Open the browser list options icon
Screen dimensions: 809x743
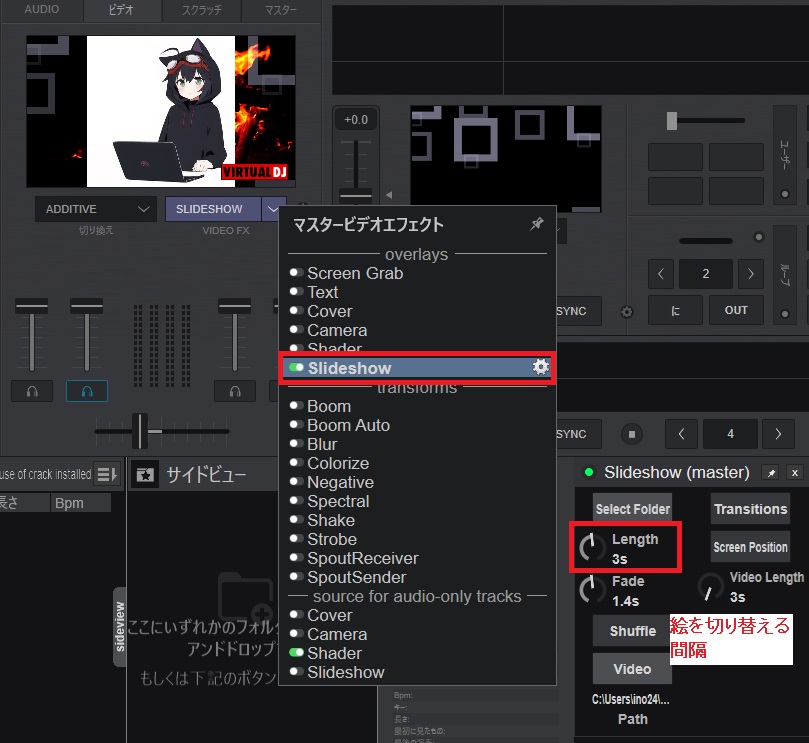click(107, 474)
